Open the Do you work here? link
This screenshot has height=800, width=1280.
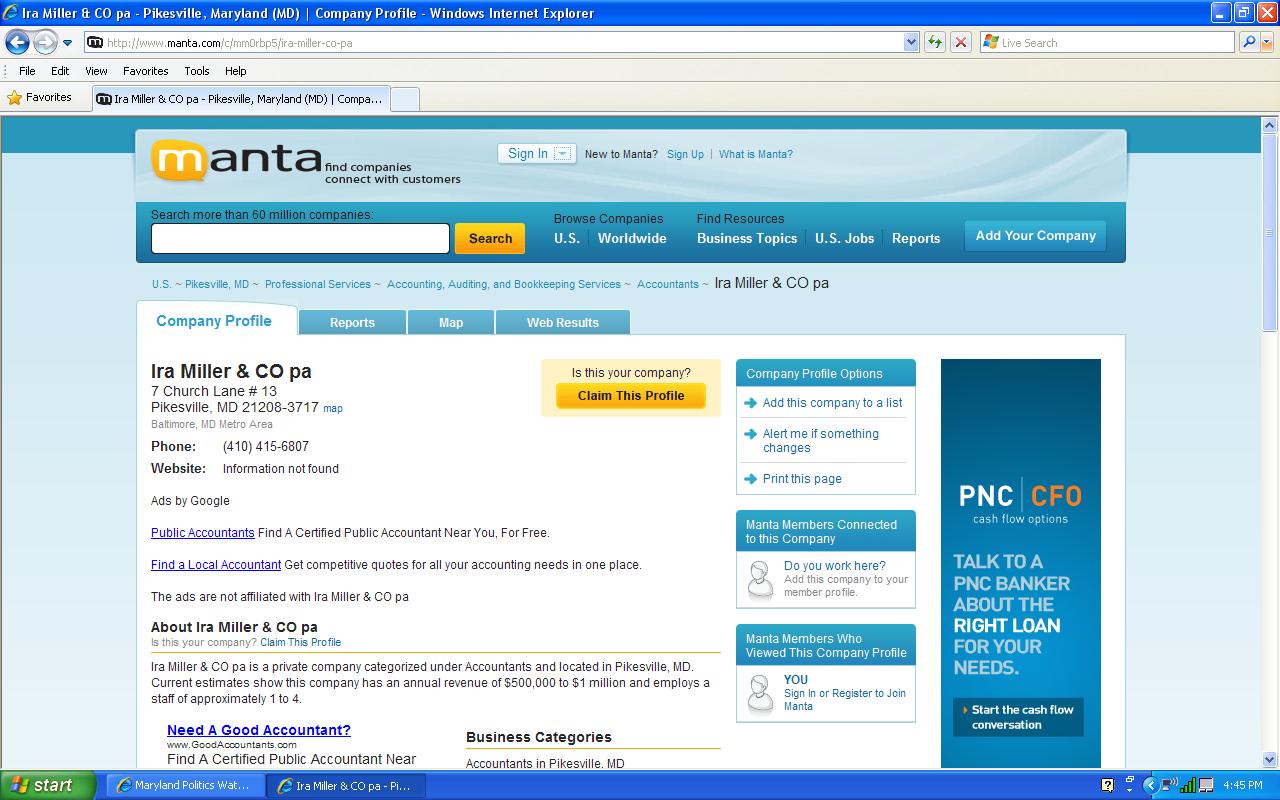[835, 566]
